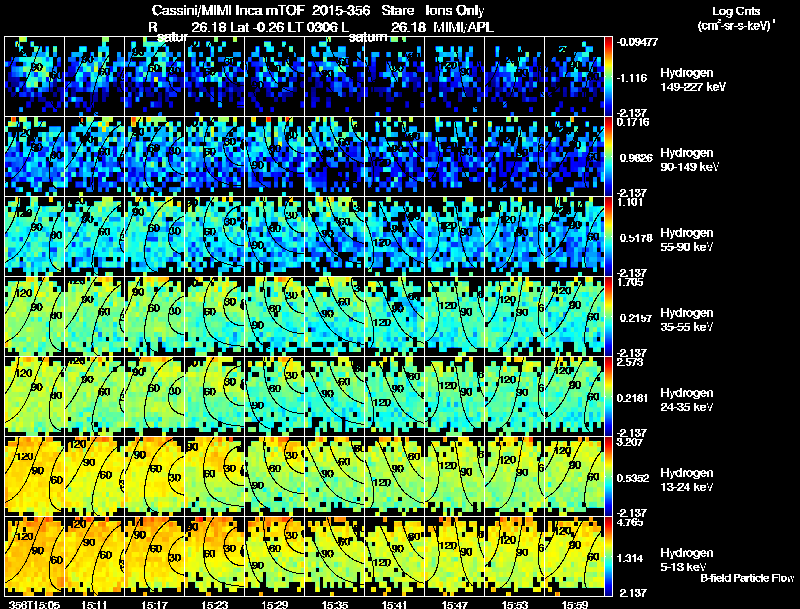Click the '15:53' time axis label

point(515,605)
